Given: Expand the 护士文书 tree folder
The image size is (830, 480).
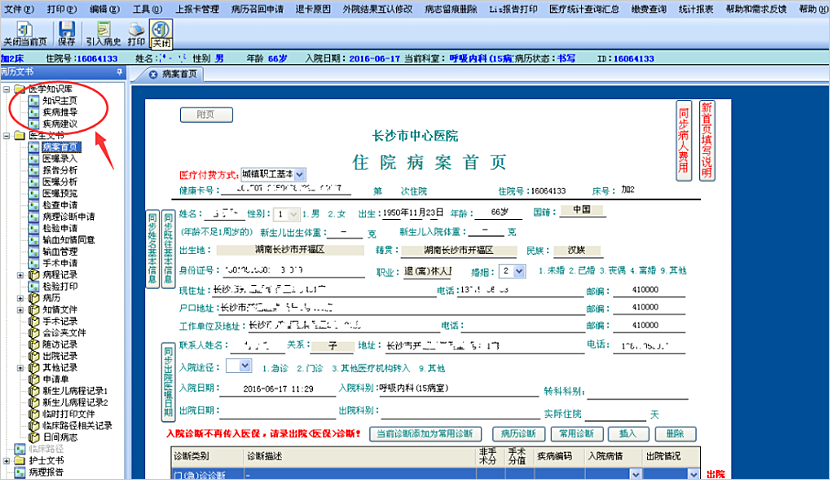Looking at the screenshot, I should (x=6, y=460).
